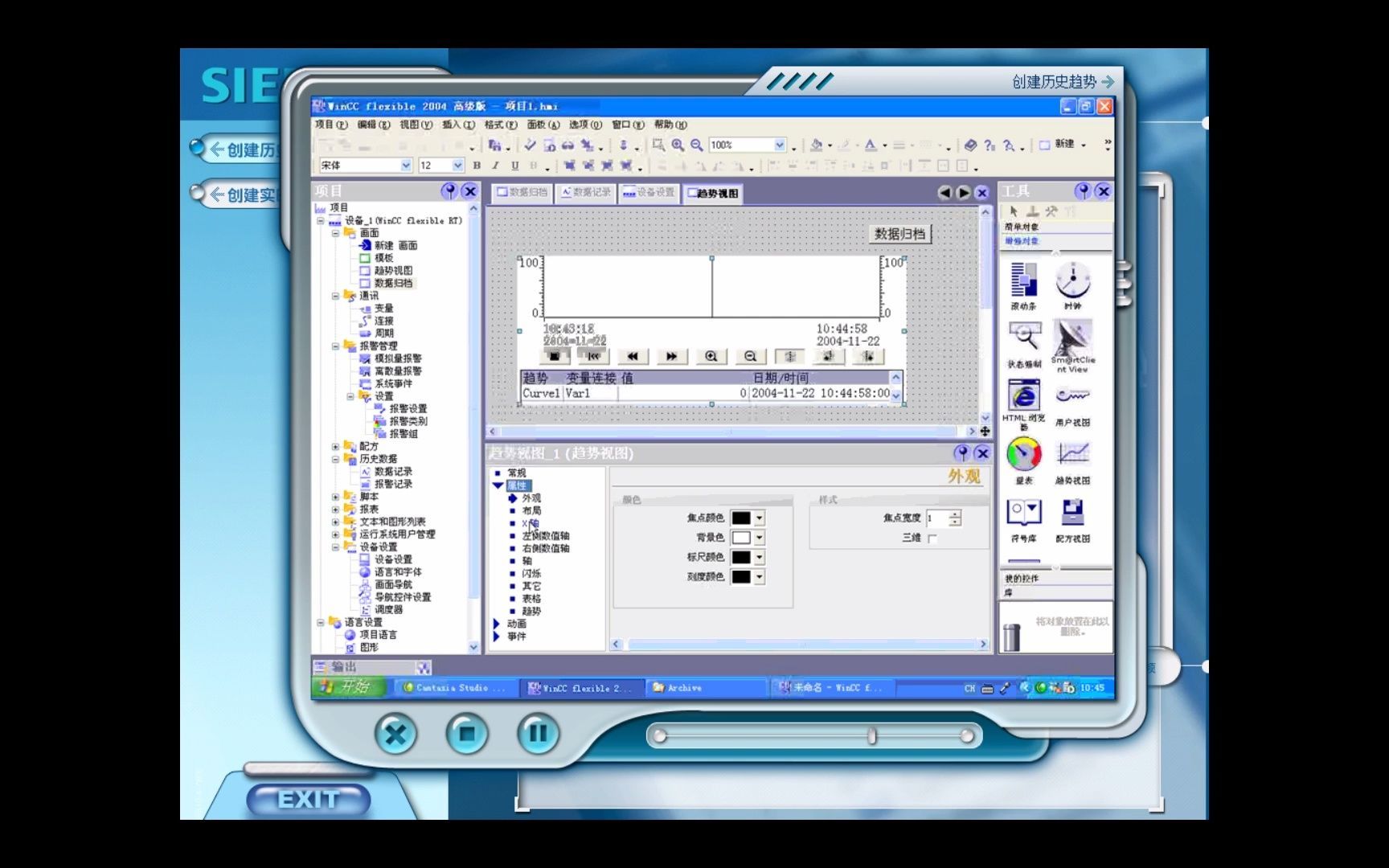
Task: Pin the 工具 toolbox panel
Action: coord(1083,191)
